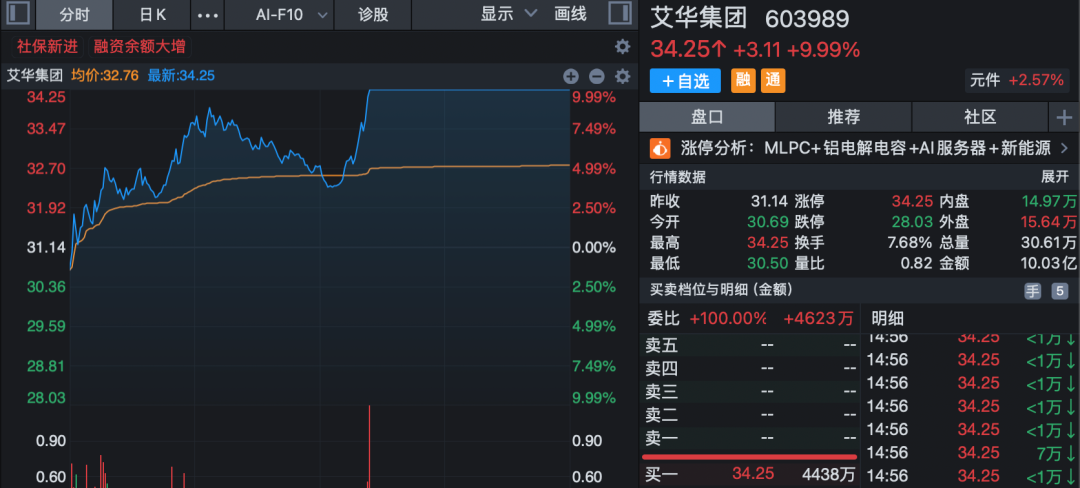The width and height of the screenshot is (1080, 488).
Task: Click the 卖一 ask row
Action: 750,438
